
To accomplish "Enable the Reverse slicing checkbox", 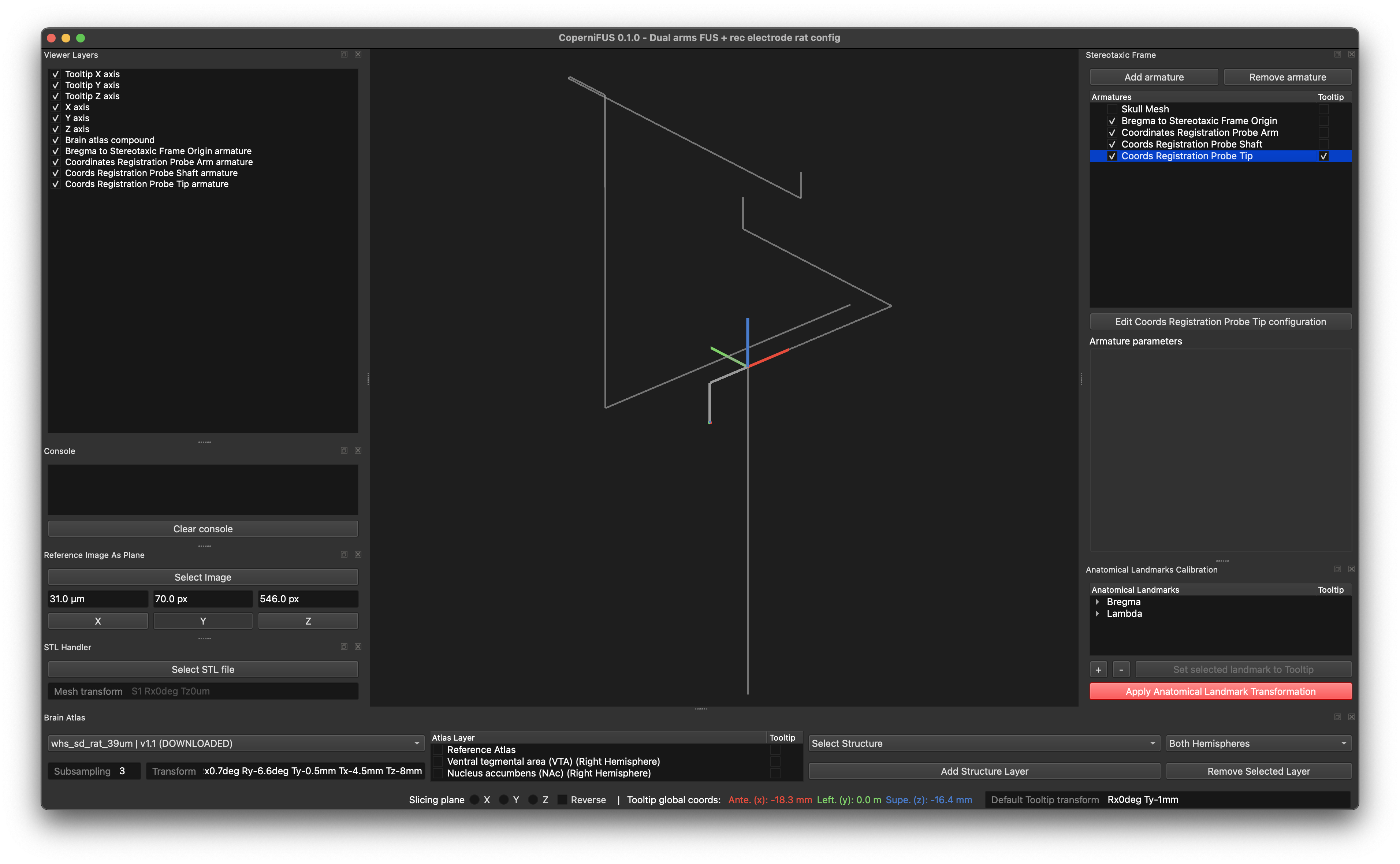I will point(562,800).
